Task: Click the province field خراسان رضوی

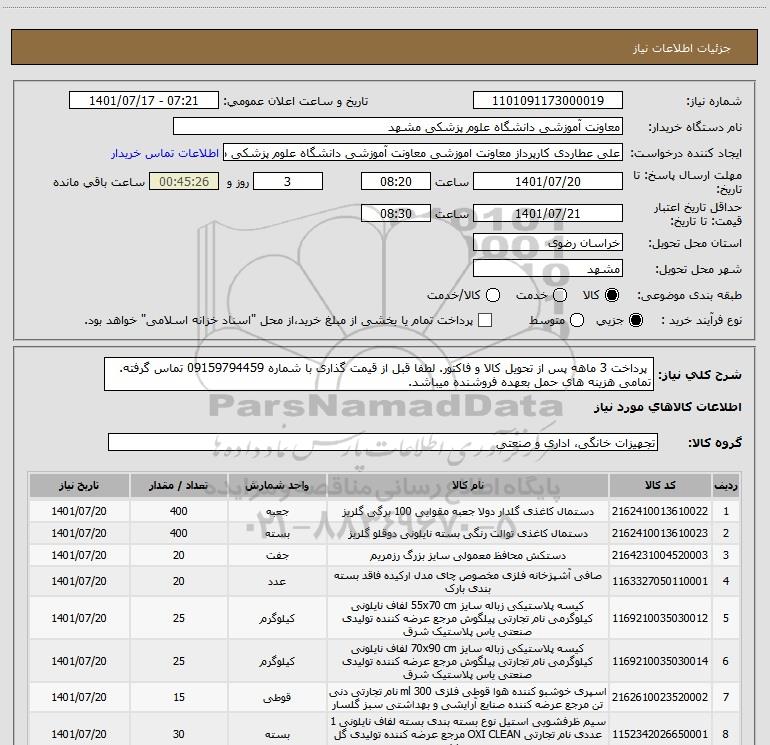Action: [x=548, y=243]
